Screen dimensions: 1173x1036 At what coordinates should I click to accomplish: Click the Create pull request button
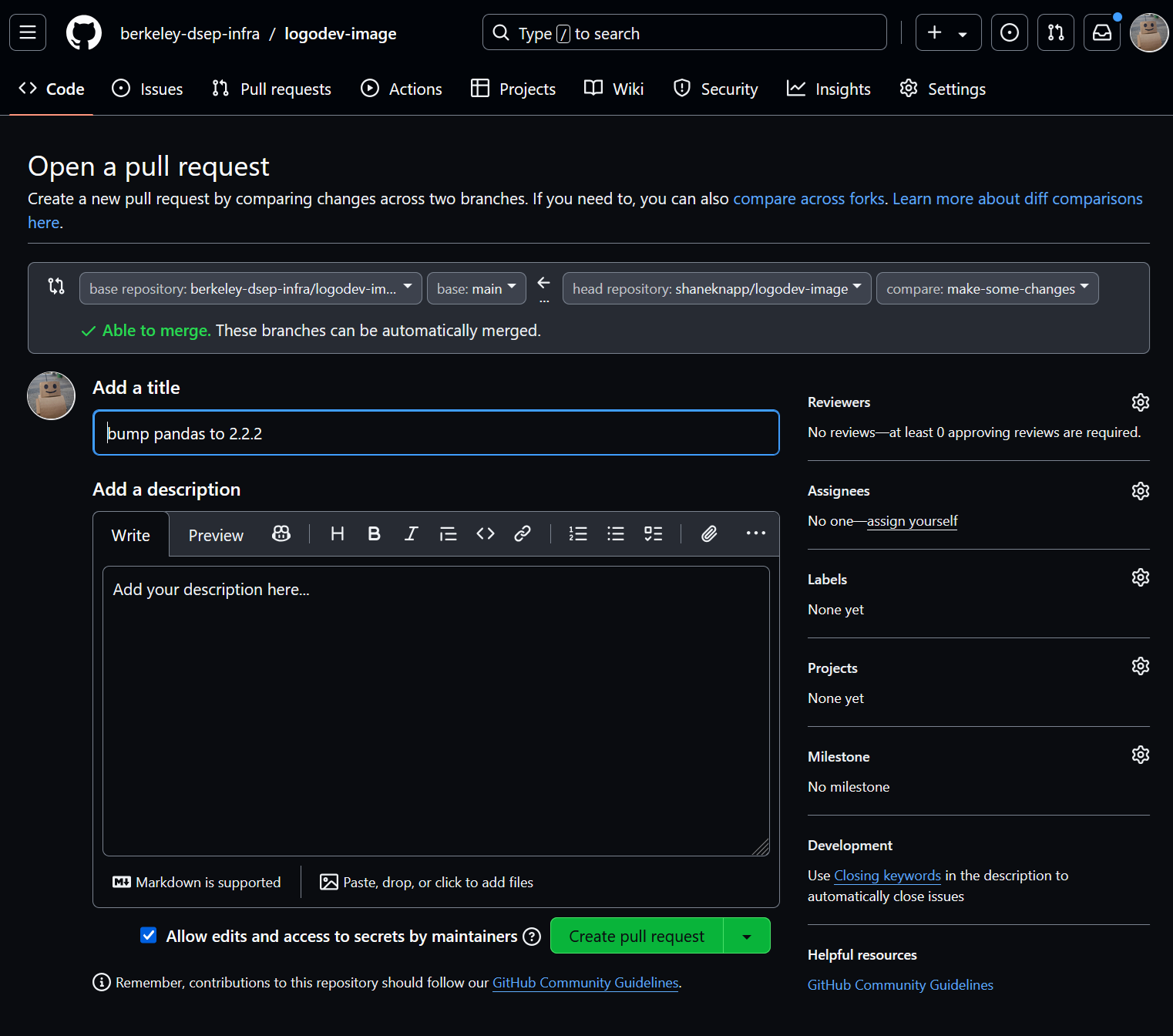[636, 936]
